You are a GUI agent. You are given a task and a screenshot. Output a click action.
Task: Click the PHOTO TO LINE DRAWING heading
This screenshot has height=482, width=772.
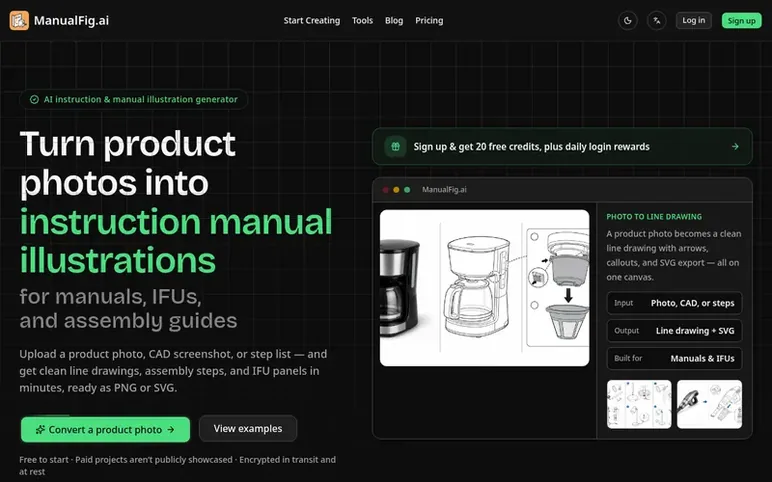coord(654,217)
